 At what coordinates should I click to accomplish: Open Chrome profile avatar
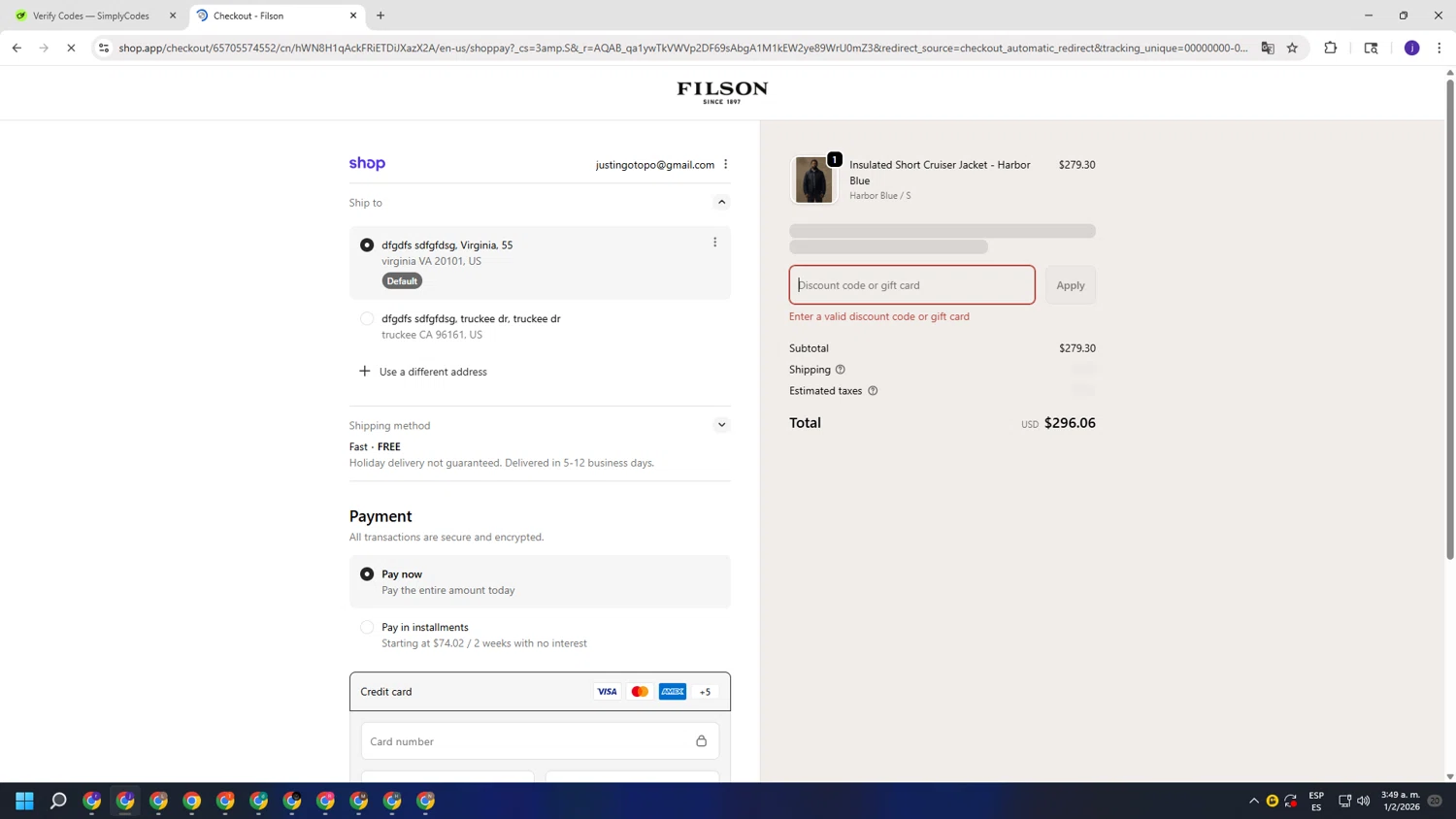tap(1411, 48)
